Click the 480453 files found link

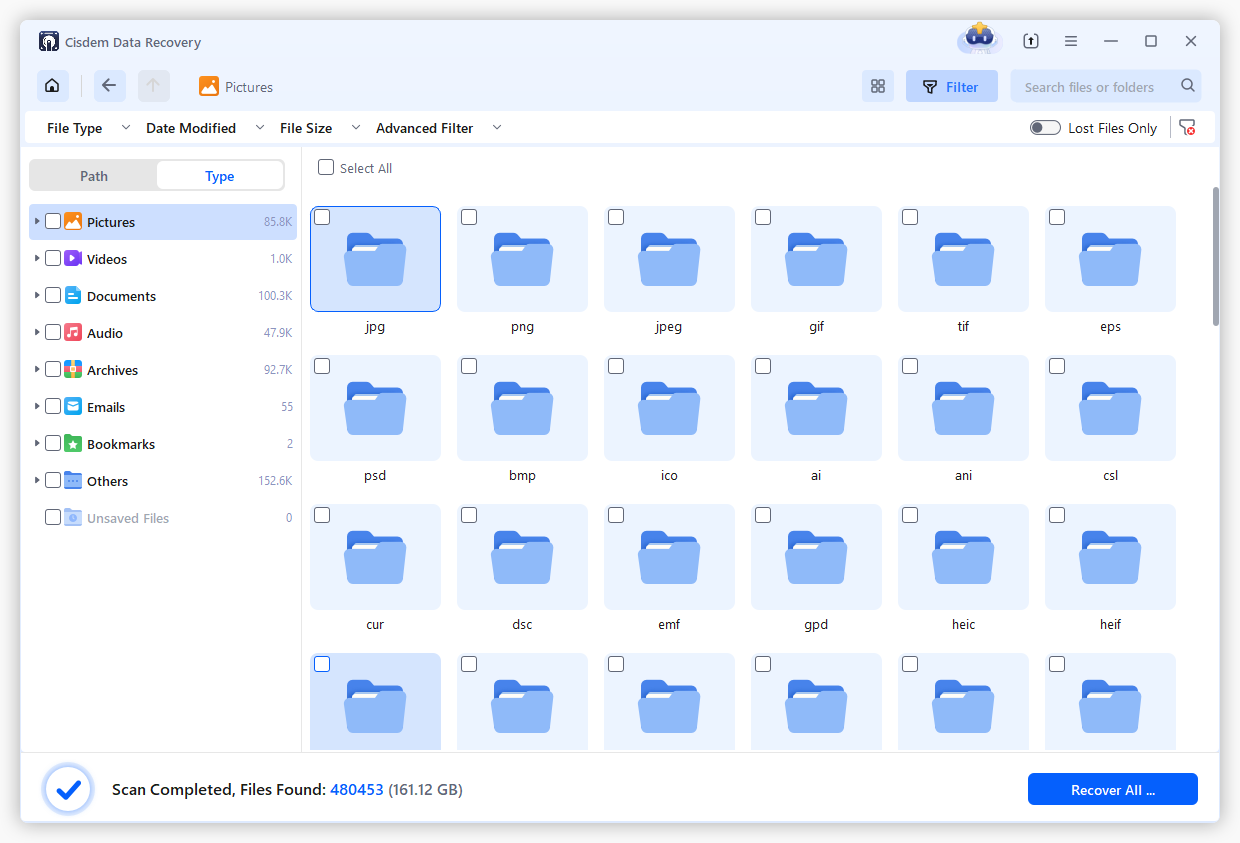356,789
